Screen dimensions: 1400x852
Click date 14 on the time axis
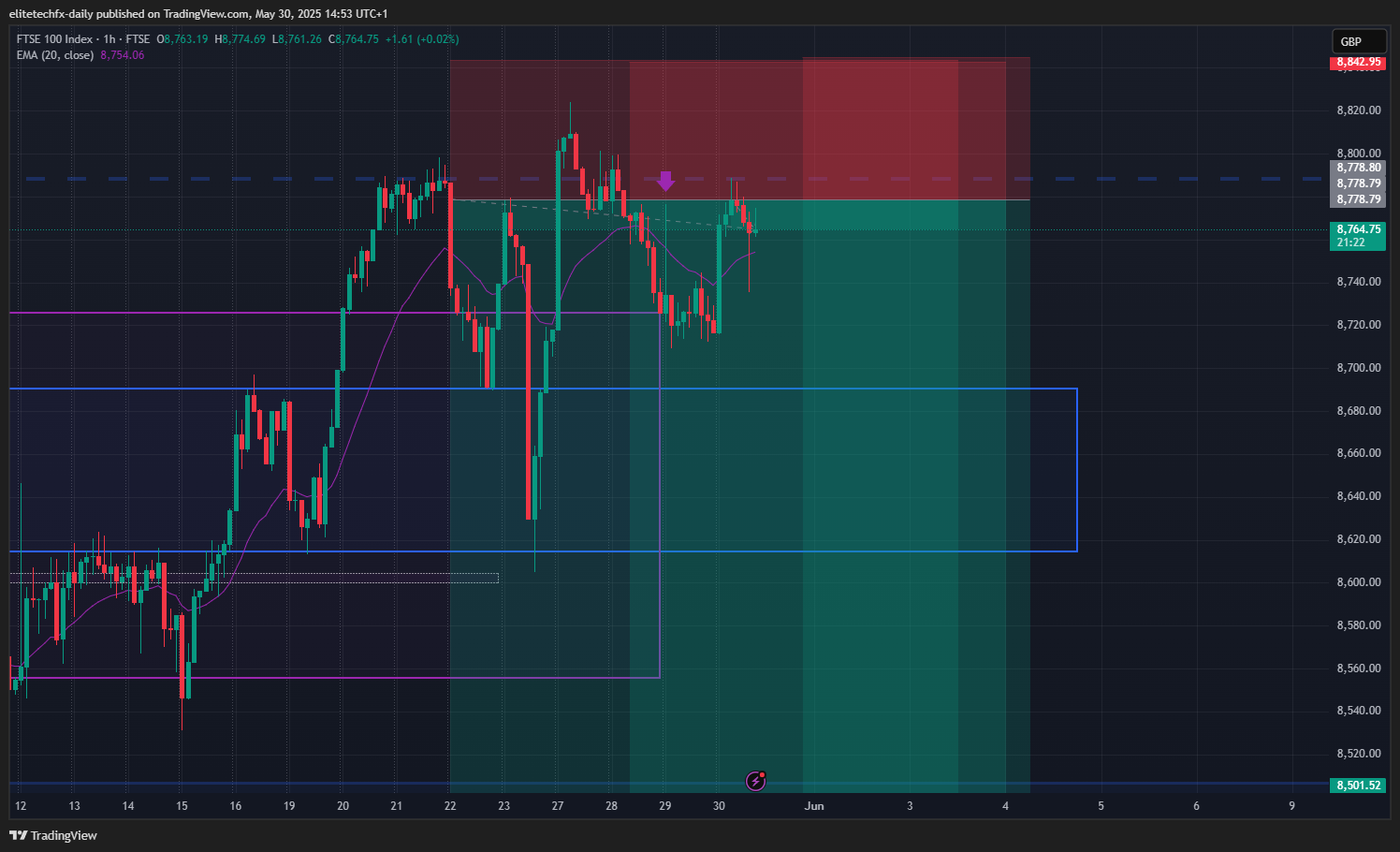tap(128, 806)
